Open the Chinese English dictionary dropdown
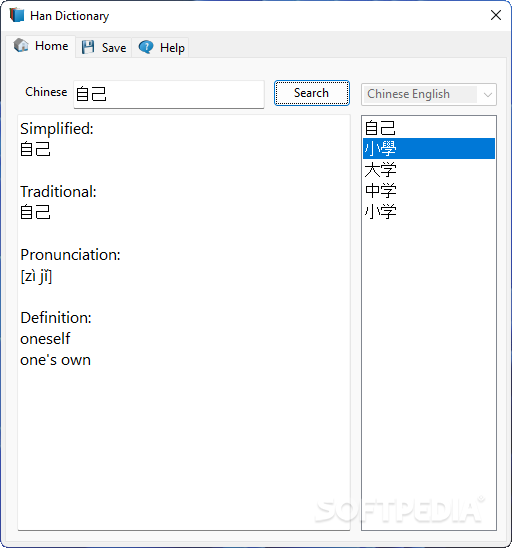 (429, 94)
